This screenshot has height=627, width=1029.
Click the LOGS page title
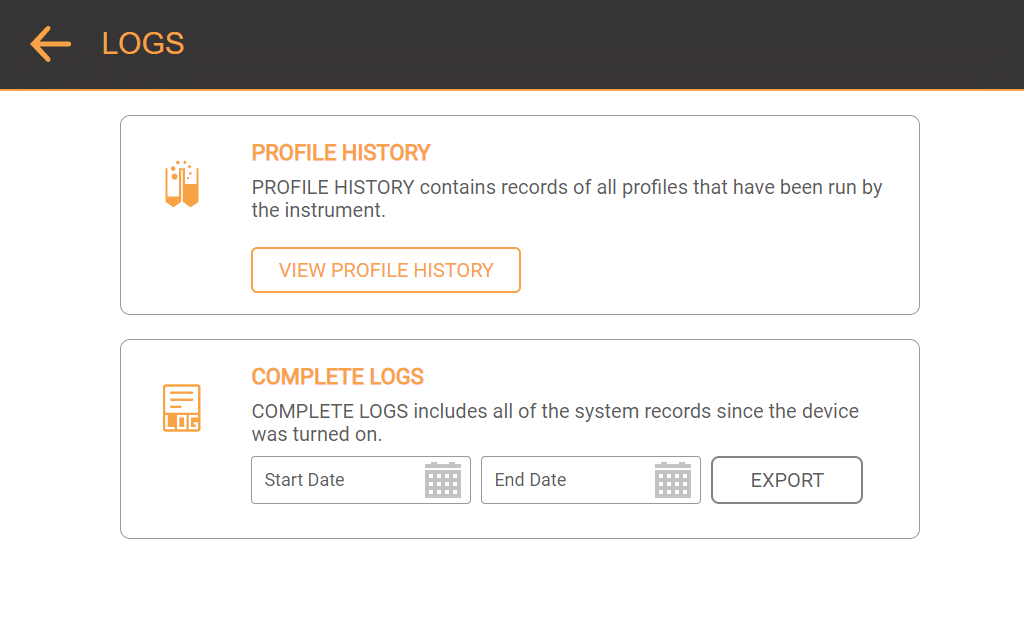143,44
